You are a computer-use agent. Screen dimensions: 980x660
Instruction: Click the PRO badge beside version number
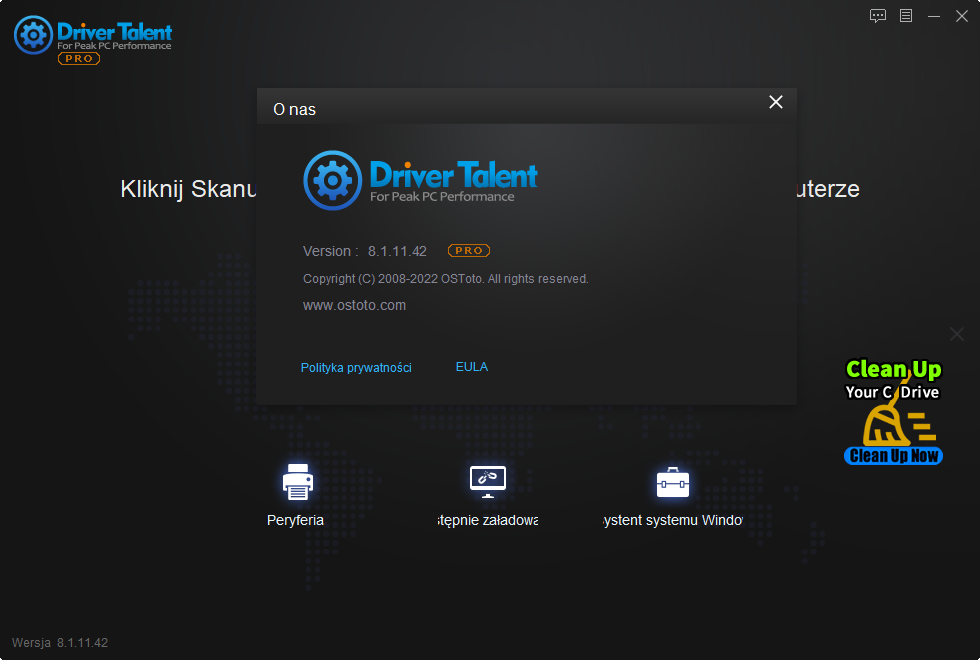pyautogui.click(x=469, y=251)
